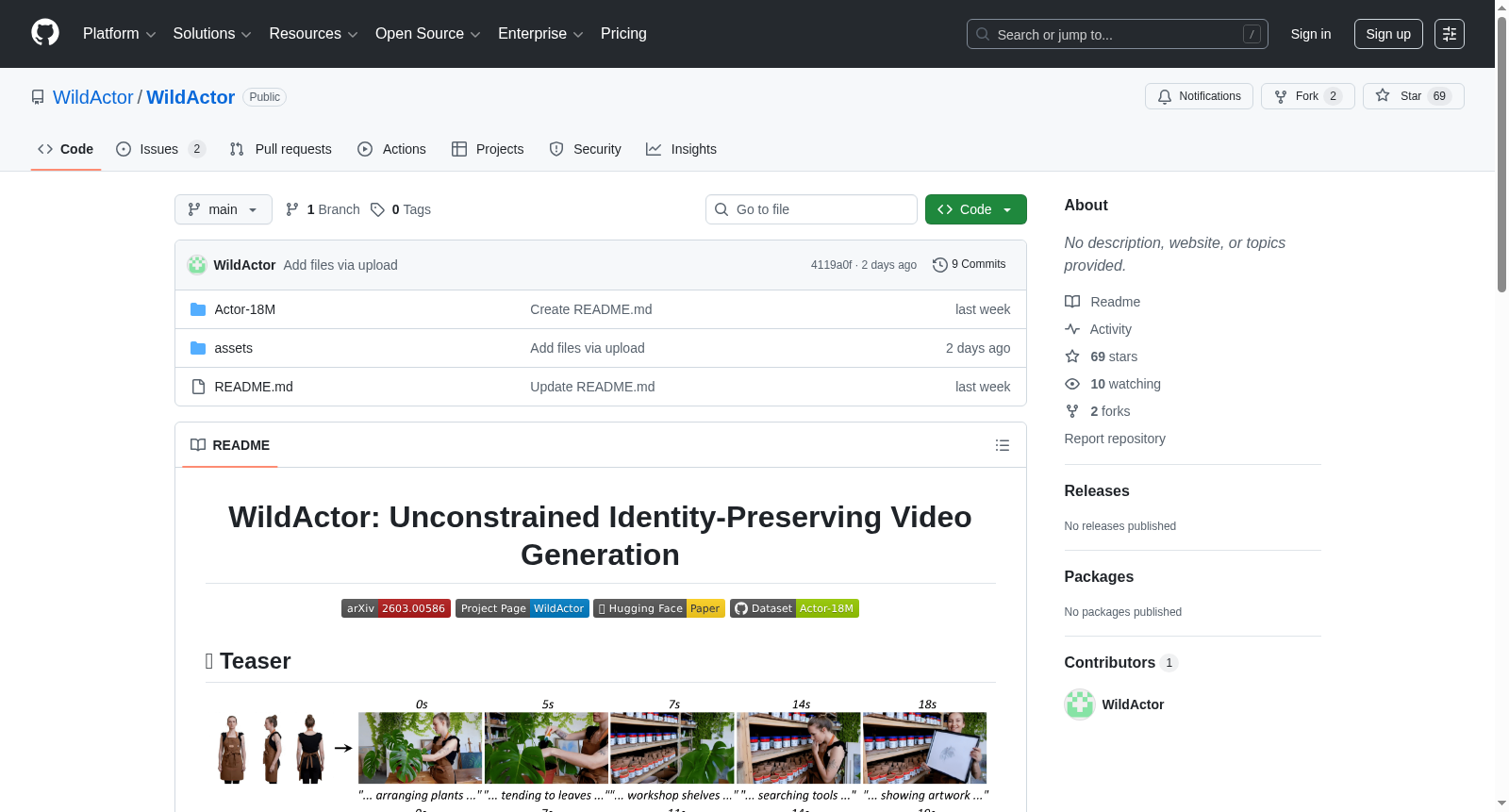
Task: Open the command palette icon button
Action: click(1449, 34)
